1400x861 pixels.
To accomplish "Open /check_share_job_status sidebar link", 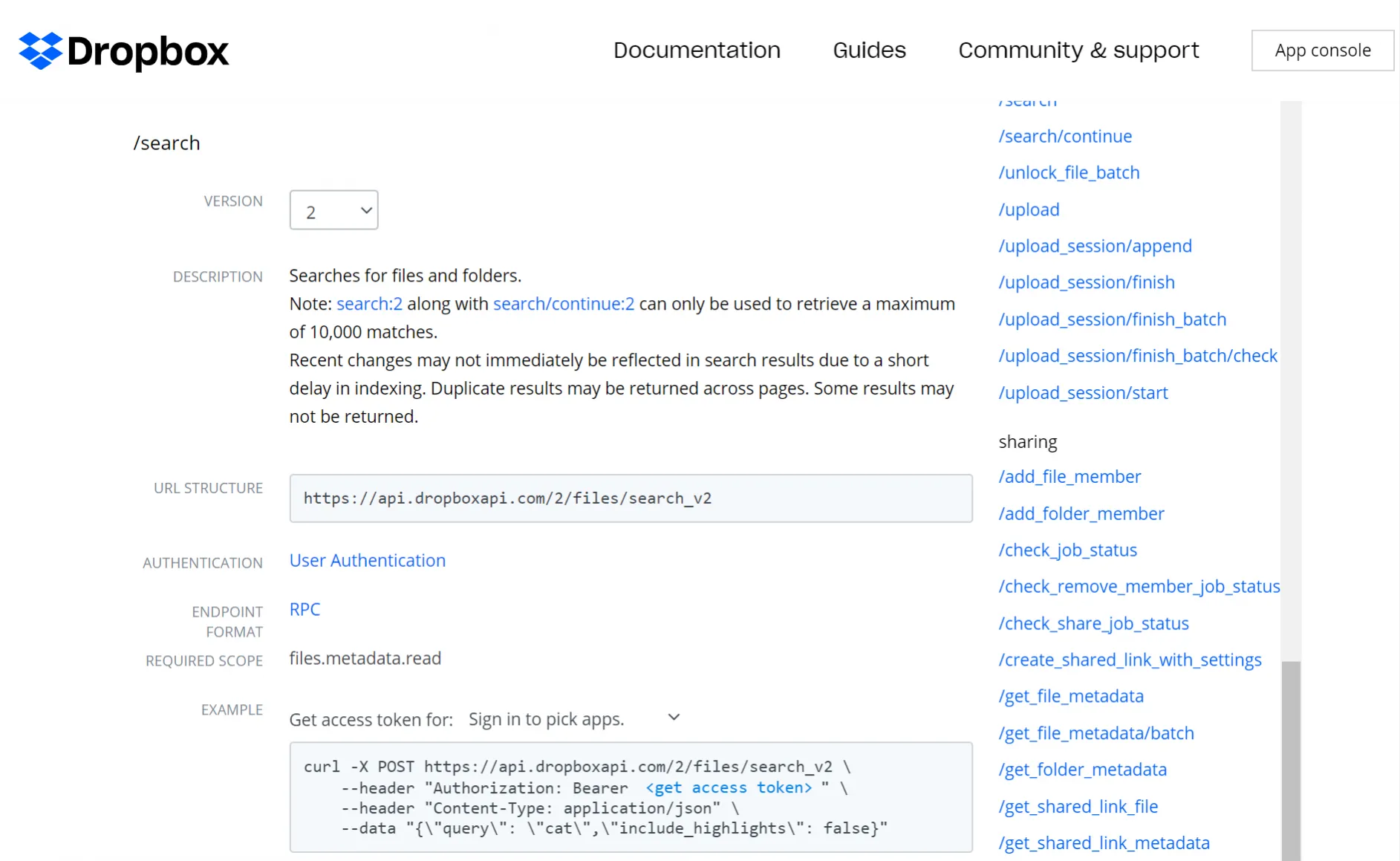I will tap(1093, 623).
